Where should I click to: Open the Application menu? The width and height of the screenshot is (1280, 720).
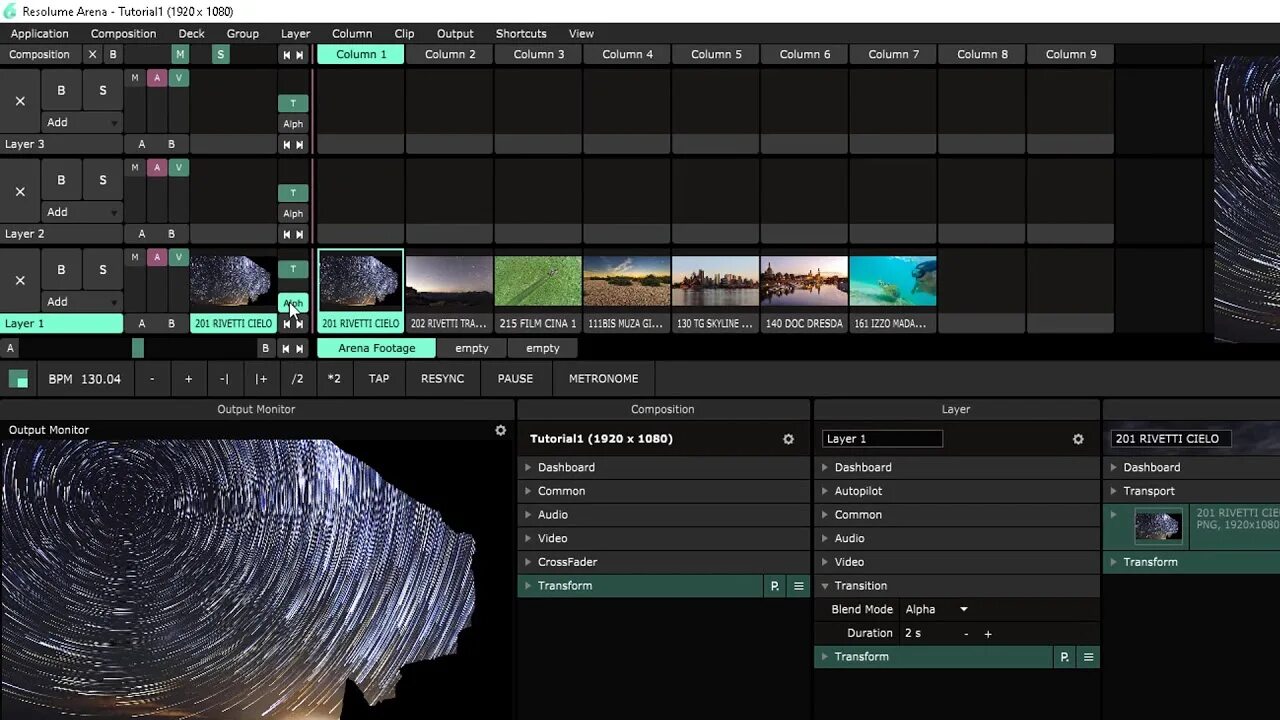[40, 33]
